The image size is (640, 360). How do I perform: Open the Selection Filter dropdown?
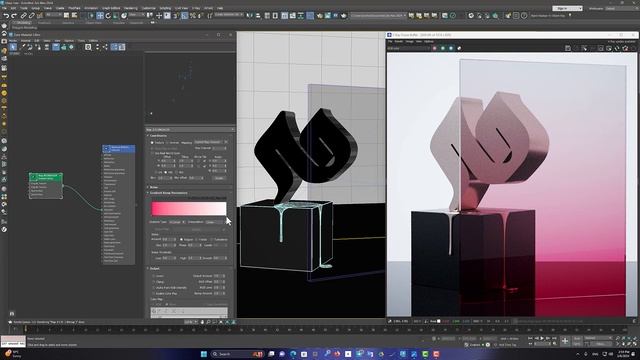[53, 15]
